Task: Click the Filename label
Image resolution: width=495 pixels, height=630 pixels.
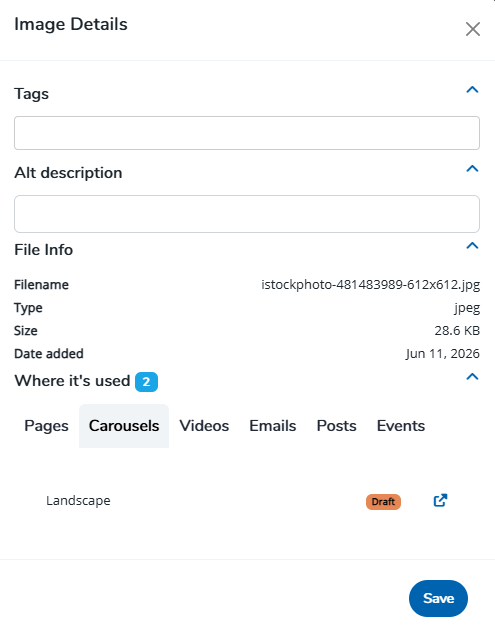Action: (x=41, y=285)
